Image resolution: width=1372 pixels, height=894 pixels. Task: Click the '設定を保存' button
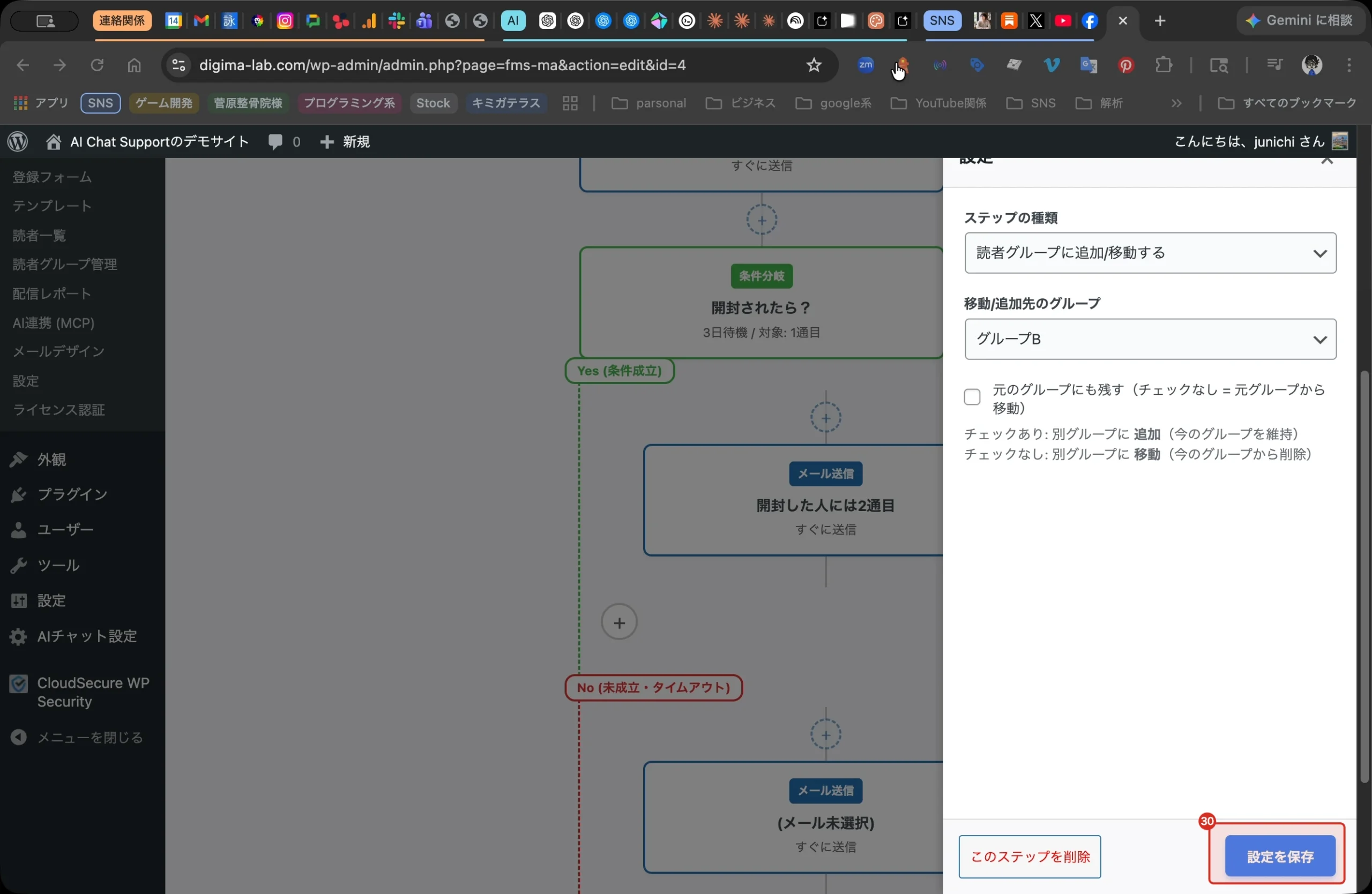coord(1280,857)
